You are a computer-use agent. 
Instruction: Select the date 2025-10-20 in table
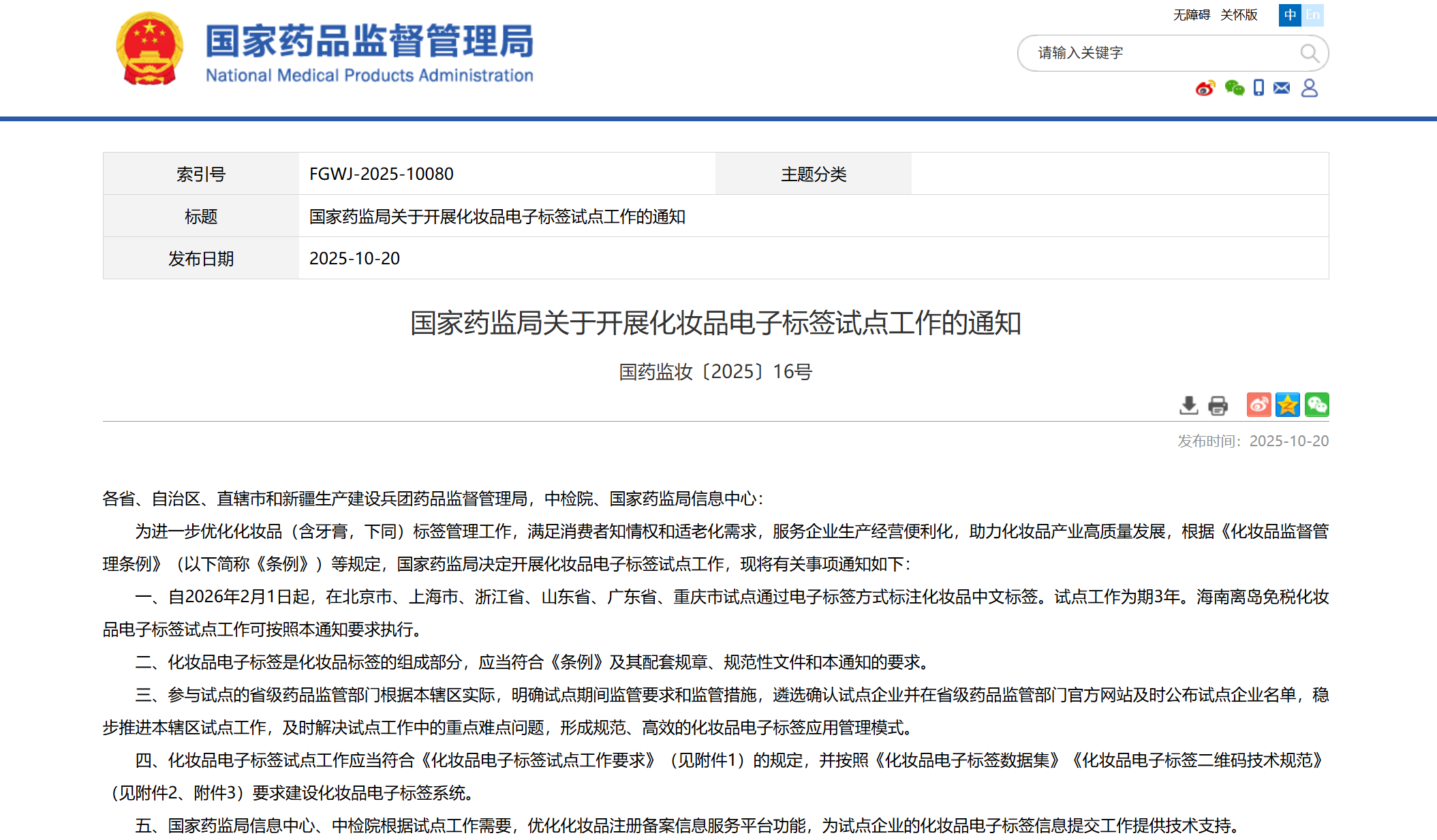(x=354, y=258)
